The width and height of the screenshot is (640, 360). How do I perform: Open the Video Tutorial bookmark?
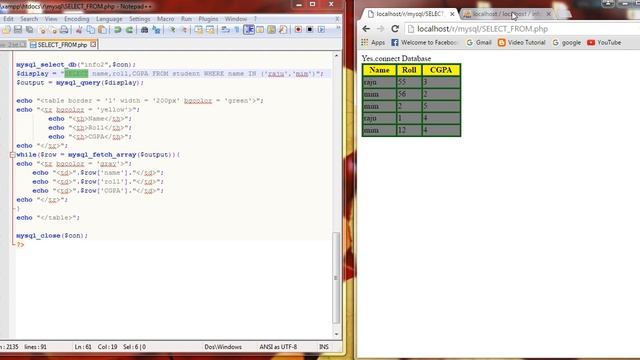(x=522, y=42)
